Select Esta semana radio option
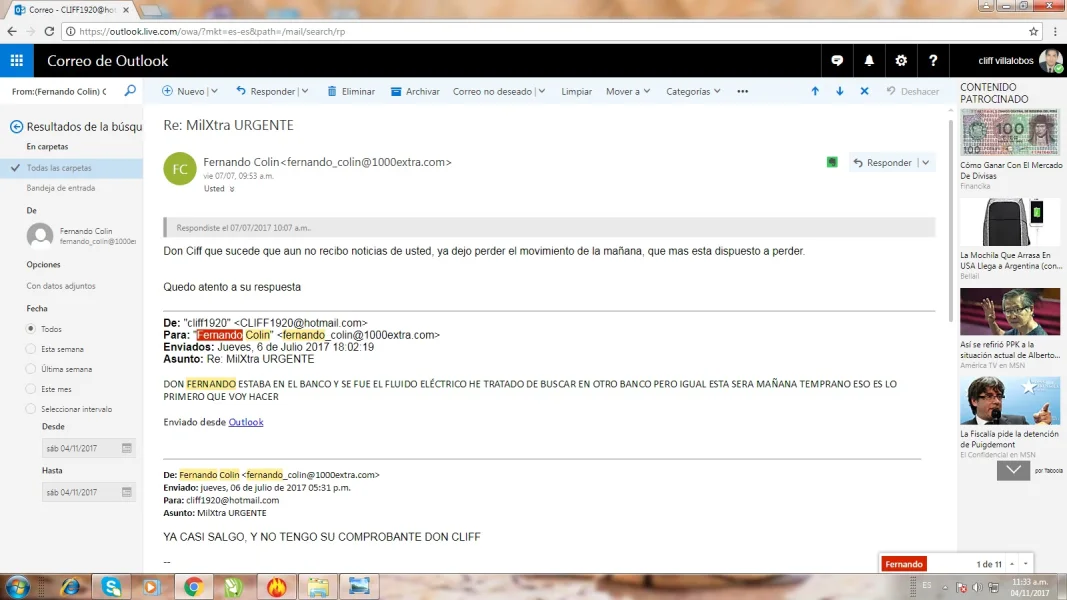This screenshot has width=1067, height=600. click(x=31, y=349)
